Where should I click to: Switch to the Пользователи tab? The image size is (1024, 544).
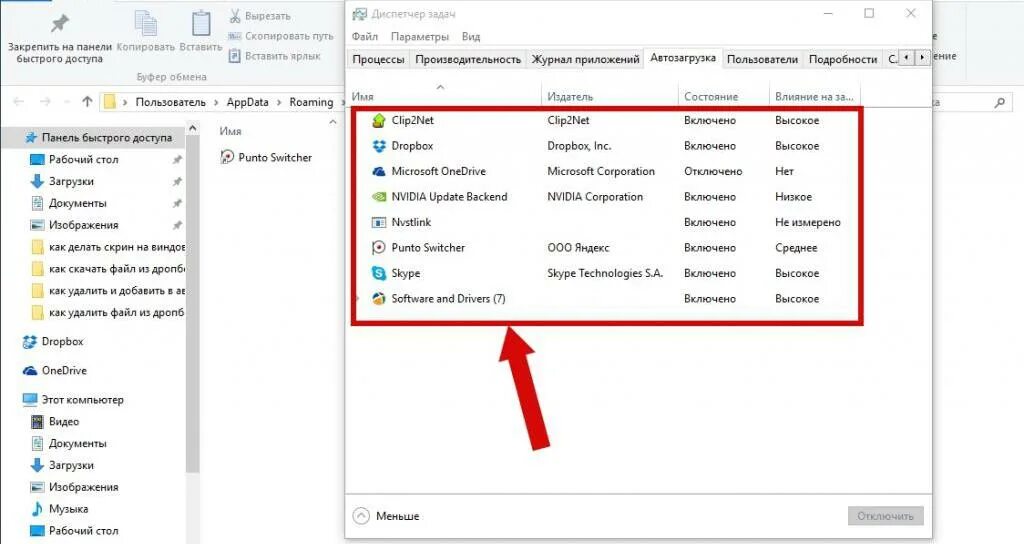click(x=762, y=59)
